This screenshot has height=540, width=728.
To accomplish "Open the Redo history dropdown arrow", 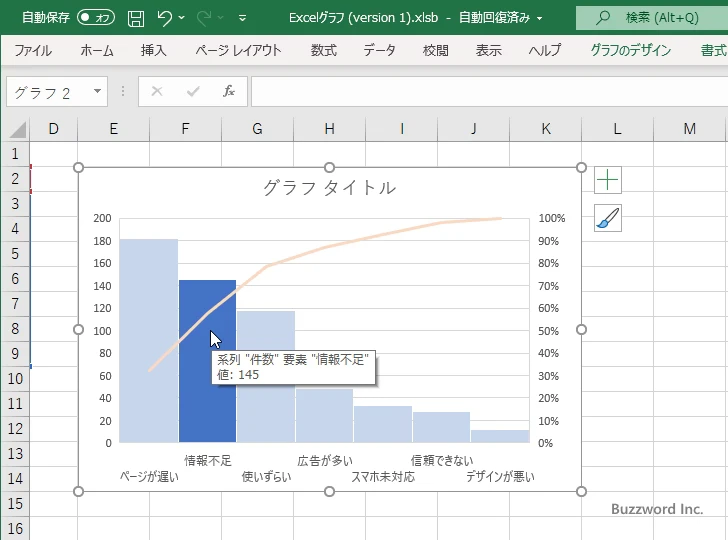I will tap(221, 18).
